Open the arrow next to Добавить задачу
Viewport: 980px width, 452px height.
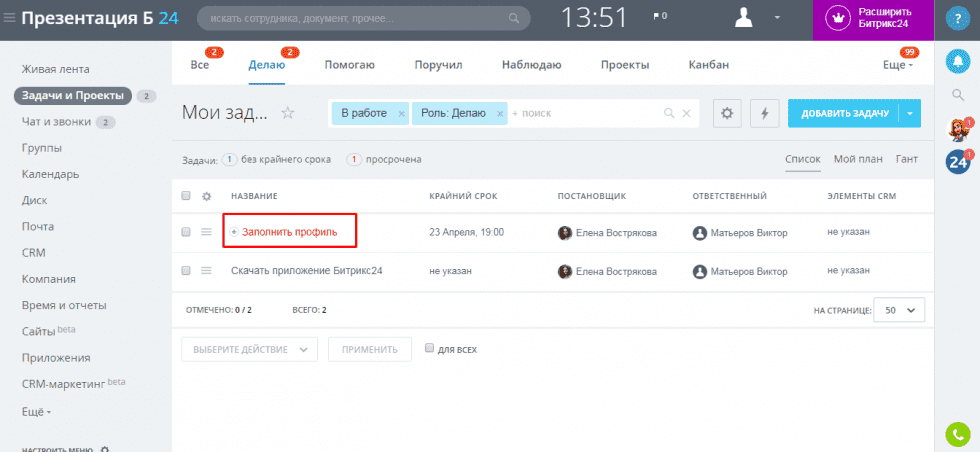click(x=910, y=114)
